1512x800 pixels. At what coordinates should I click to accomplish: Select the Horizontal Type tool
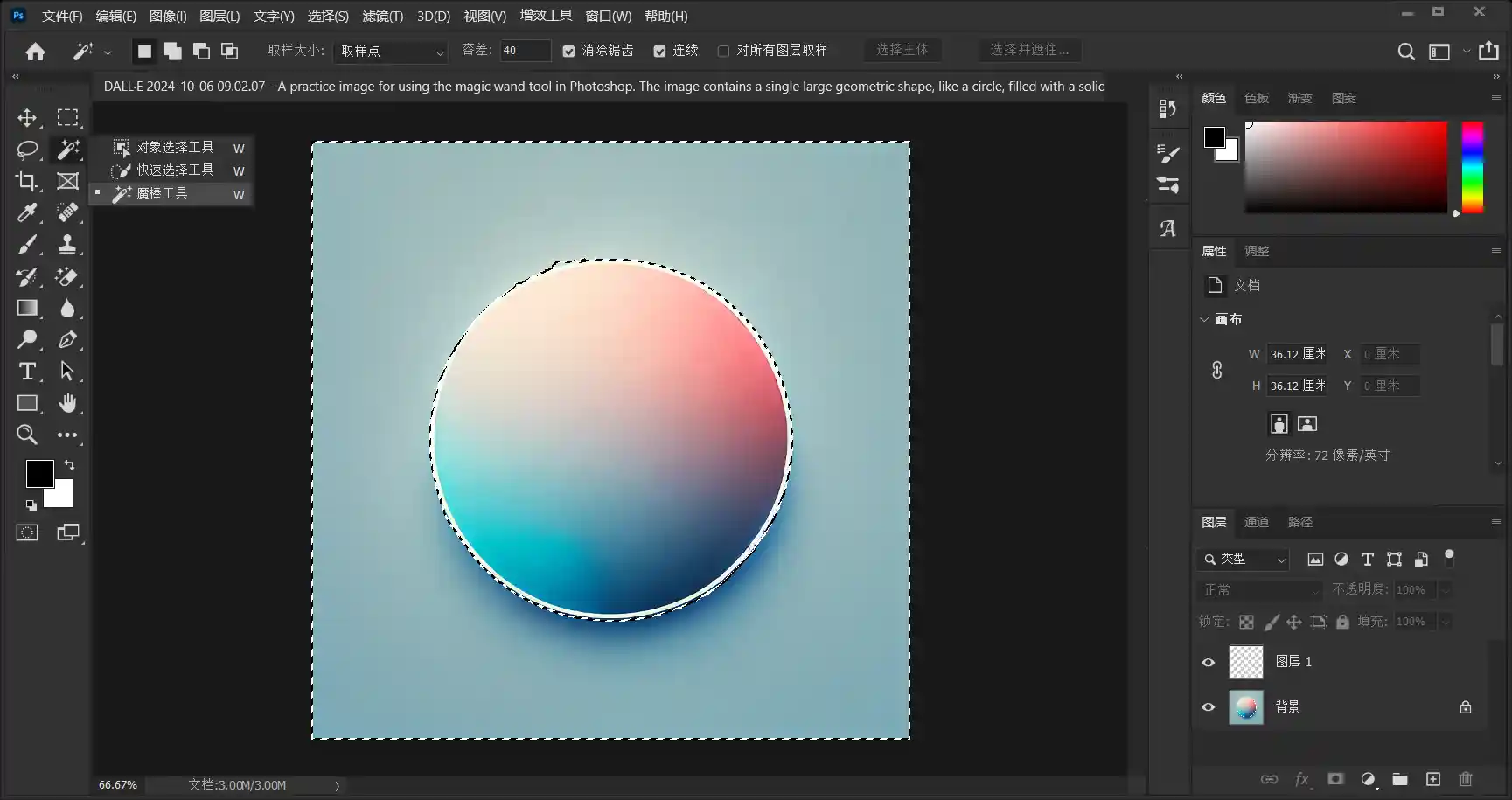(27, 372)
